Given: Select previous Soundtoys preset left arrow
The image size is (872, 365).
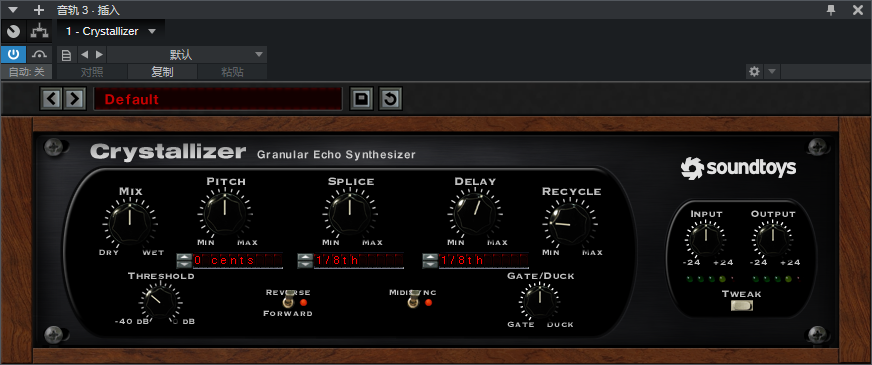Looking at the screenshot, I should click(x=51, y=99).
